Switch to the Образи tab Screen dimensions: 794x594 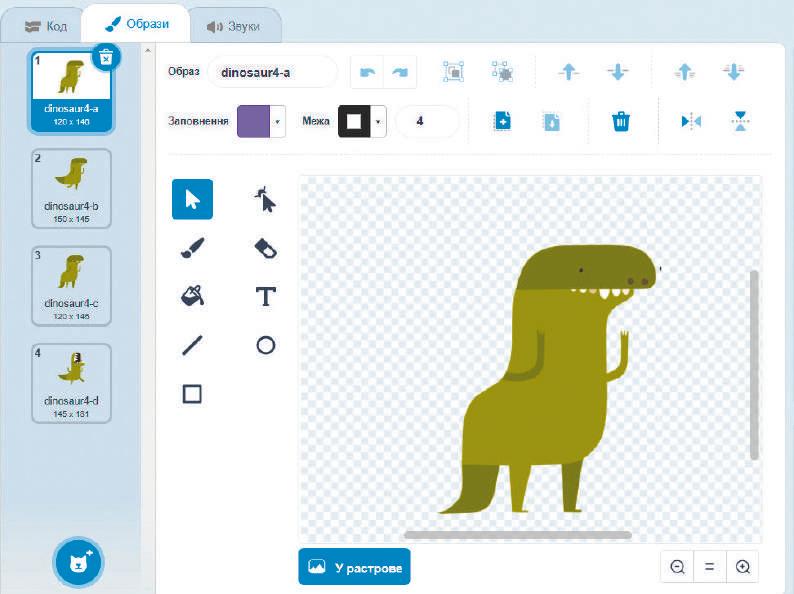(x=136, y=24)
